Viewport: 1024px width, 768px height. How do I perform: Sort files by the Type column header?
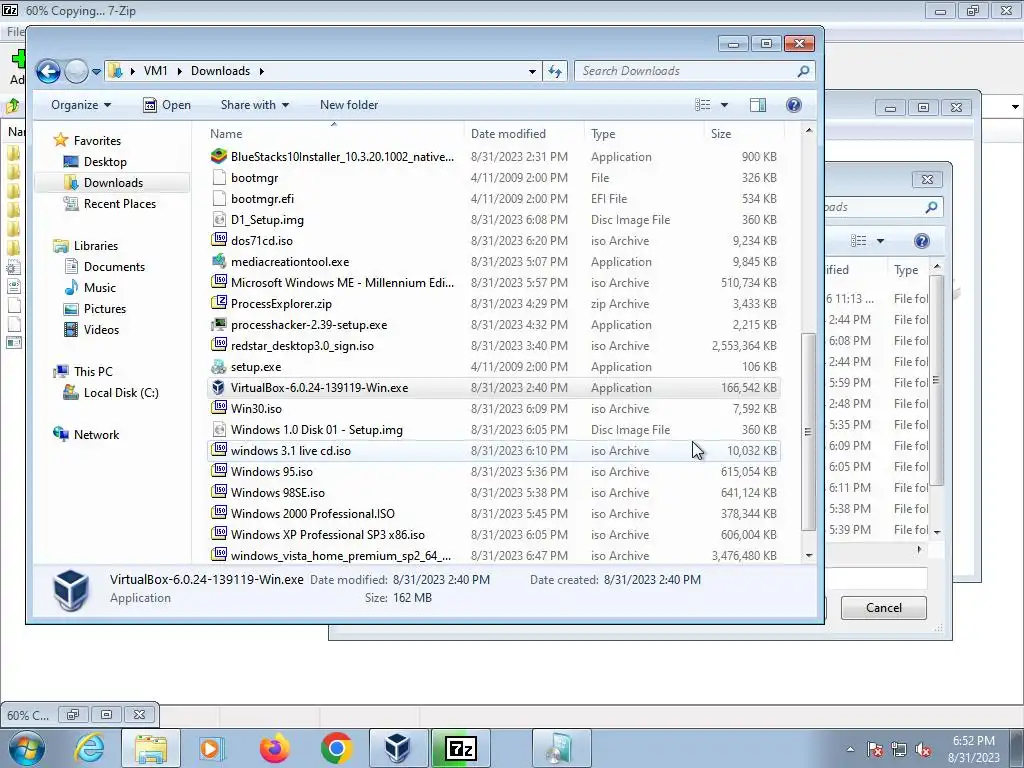tap(603, 134)
